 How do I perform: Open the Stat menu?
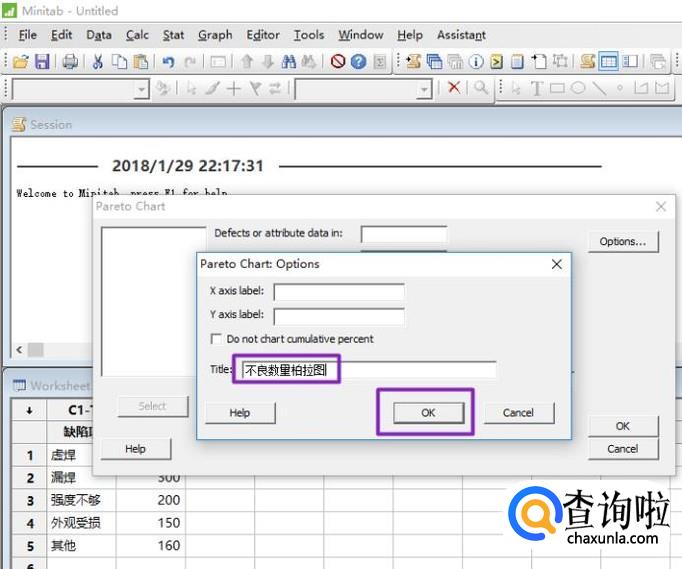[x=173, y=35]
